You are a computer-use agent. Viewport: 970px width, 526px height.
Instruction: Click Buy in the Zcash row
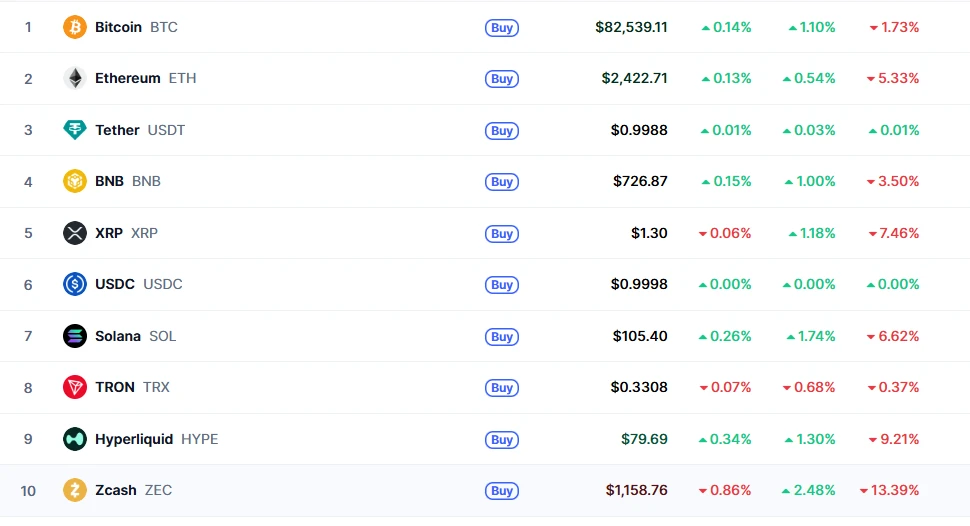502,491
